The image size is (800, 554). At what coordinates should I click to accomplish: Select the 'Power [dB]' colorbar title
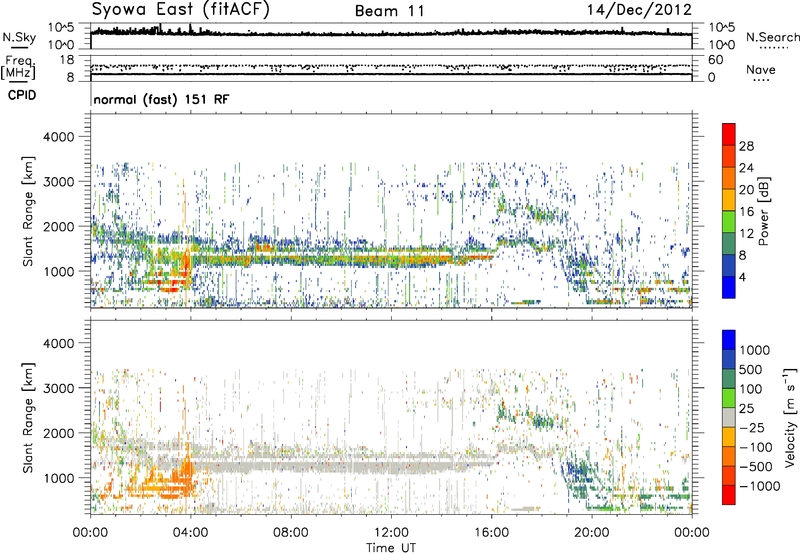point(764,211)
